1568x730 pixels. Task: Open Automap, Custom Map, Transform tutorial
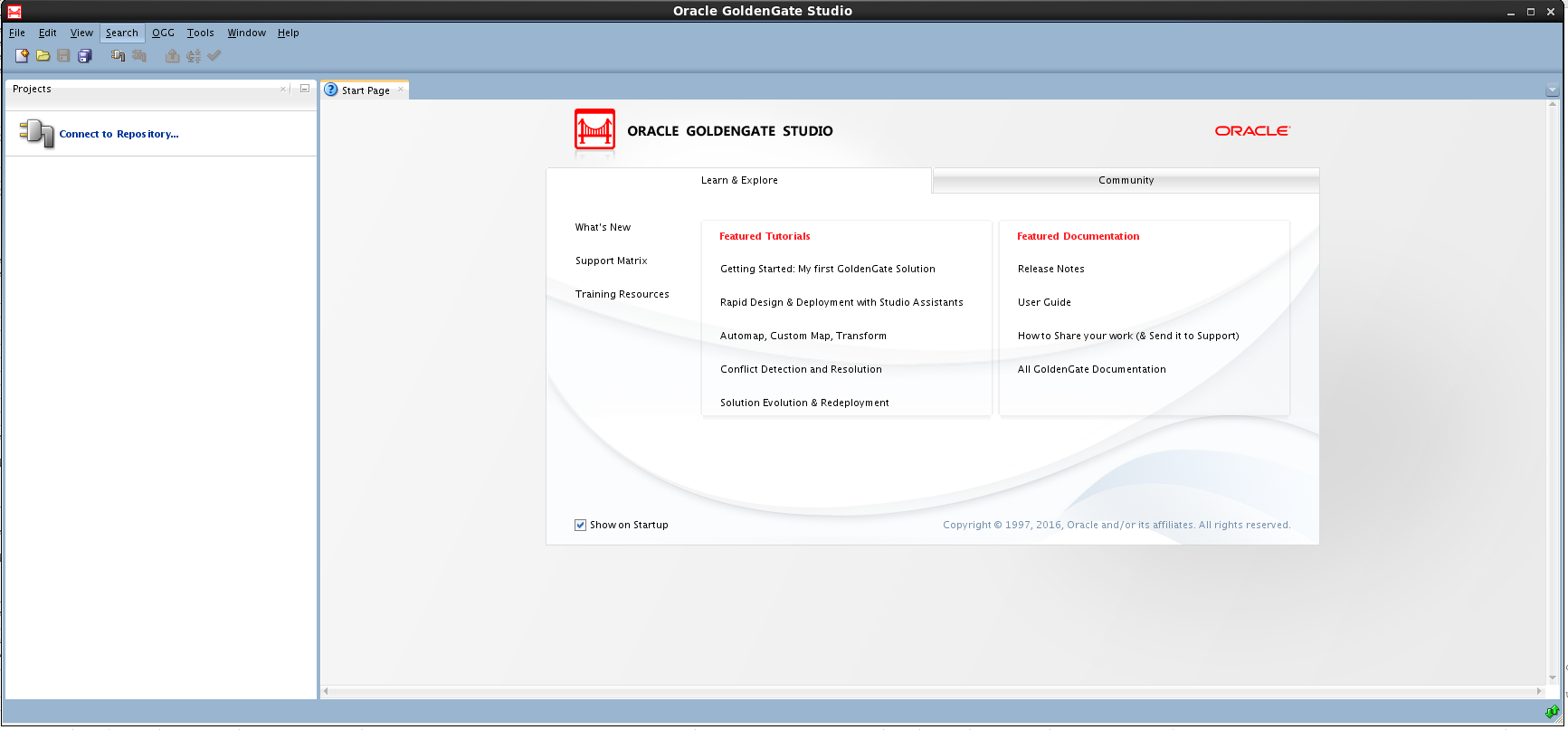(803, 337)
